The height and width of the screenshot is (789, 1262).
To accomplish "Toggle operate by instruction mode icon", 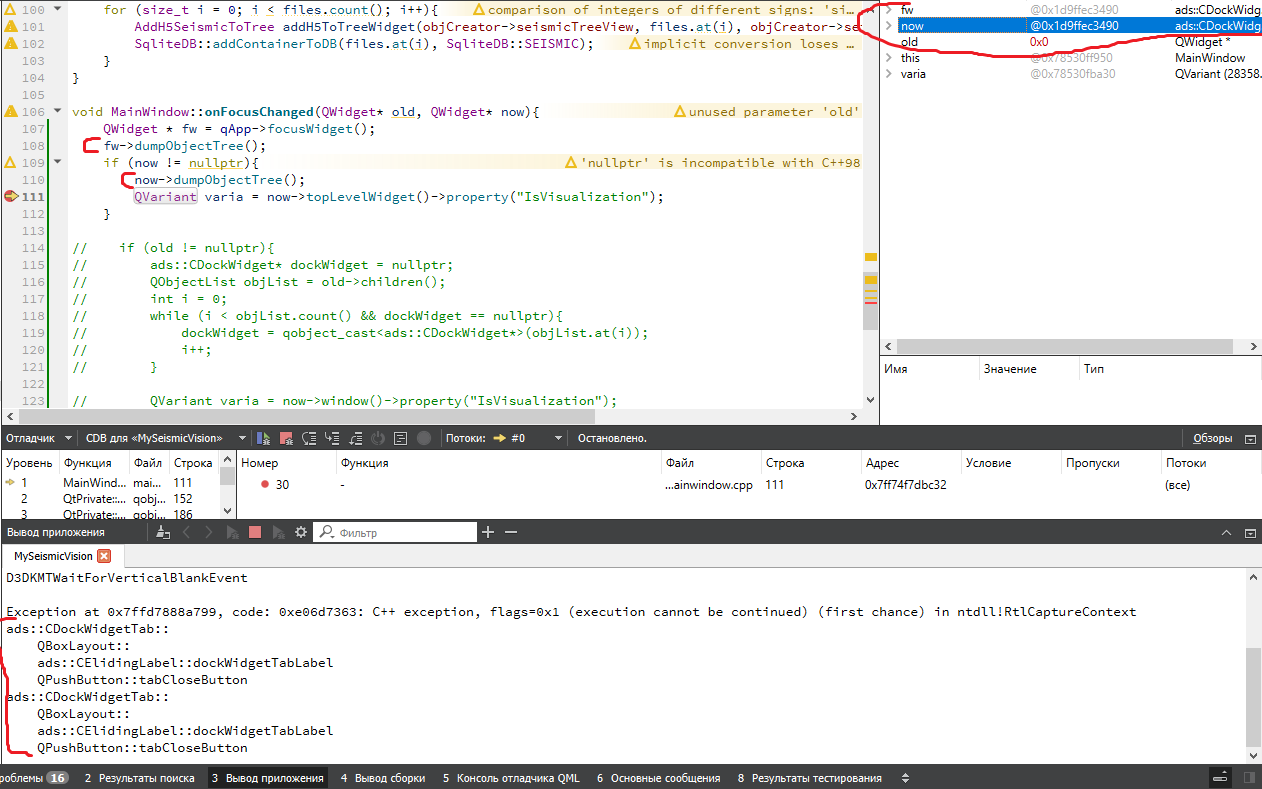I will 400,438.
